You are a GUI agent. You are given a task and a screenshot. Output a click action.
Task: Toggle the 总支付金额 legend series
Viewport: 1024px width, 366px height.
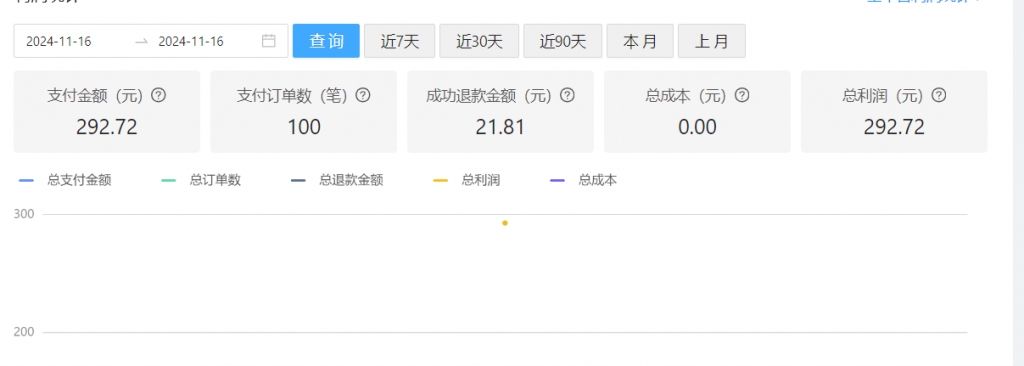[x=65, y=180]
